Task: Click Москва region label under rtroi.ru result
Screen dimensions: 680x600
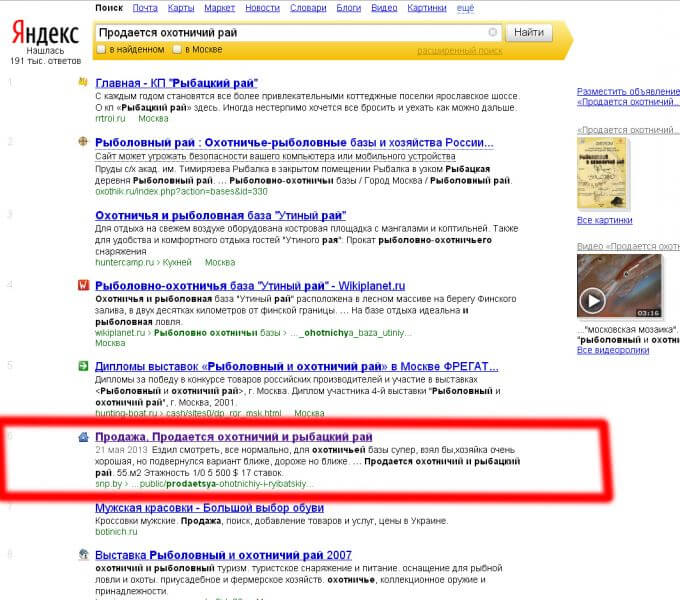Action: (x=153, y=118)
